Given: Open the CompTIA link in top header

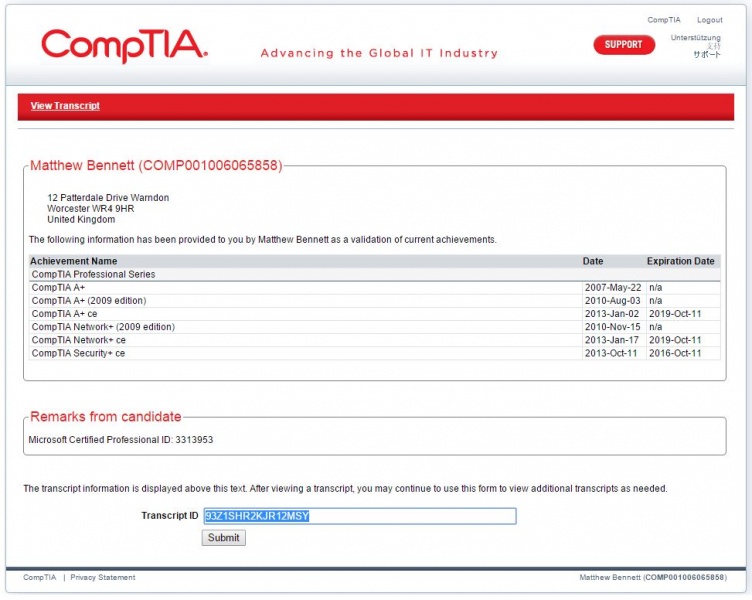Looking at the screenshot, I should click(x=664, y=20).
